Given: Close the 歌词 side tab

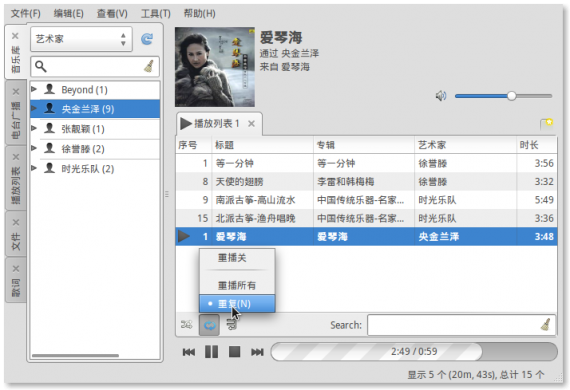Looking at the screenshot, I should coord(16,269).
